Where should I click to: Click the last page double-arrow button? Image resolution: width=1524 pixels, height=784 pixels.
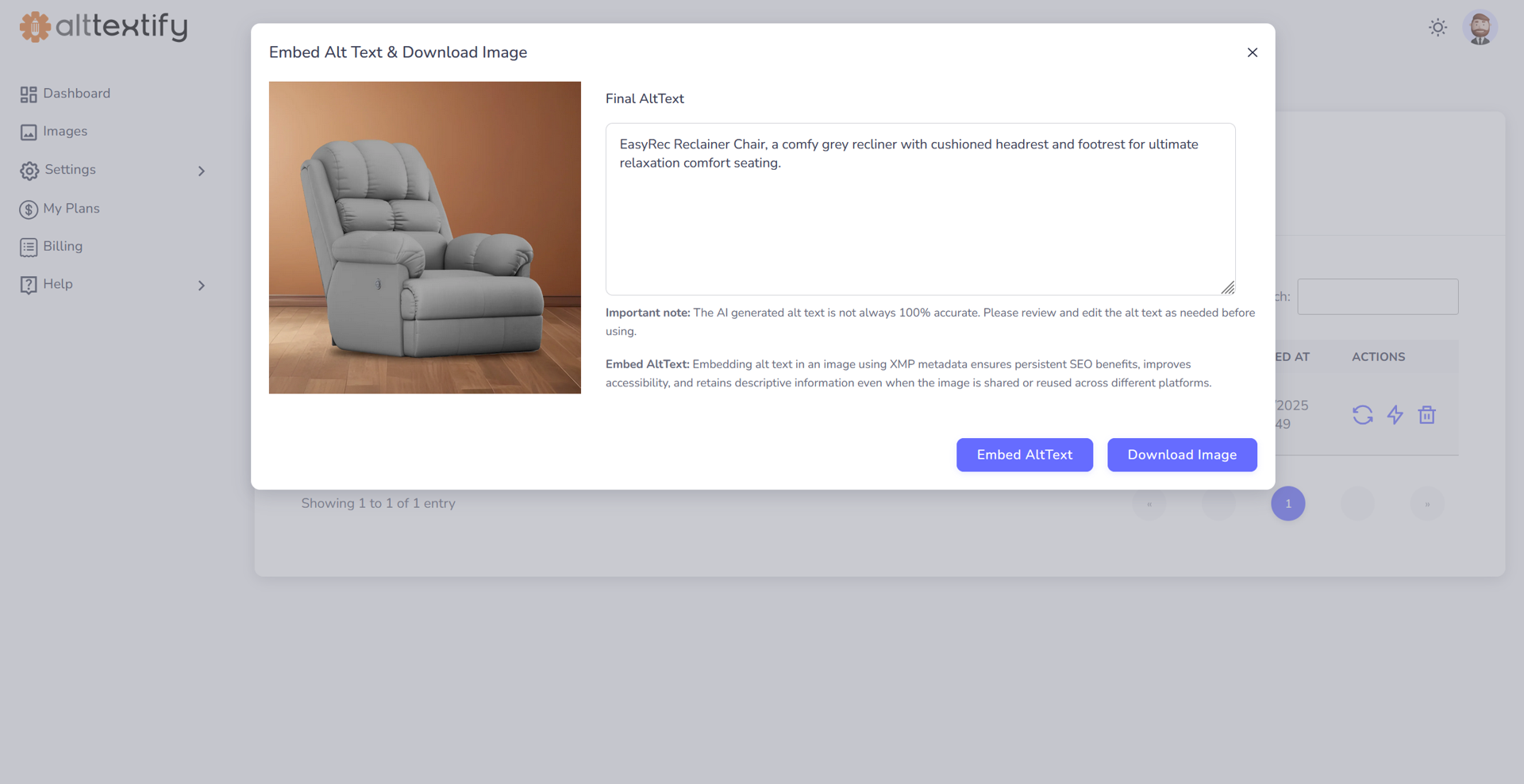pos(1427,504)
